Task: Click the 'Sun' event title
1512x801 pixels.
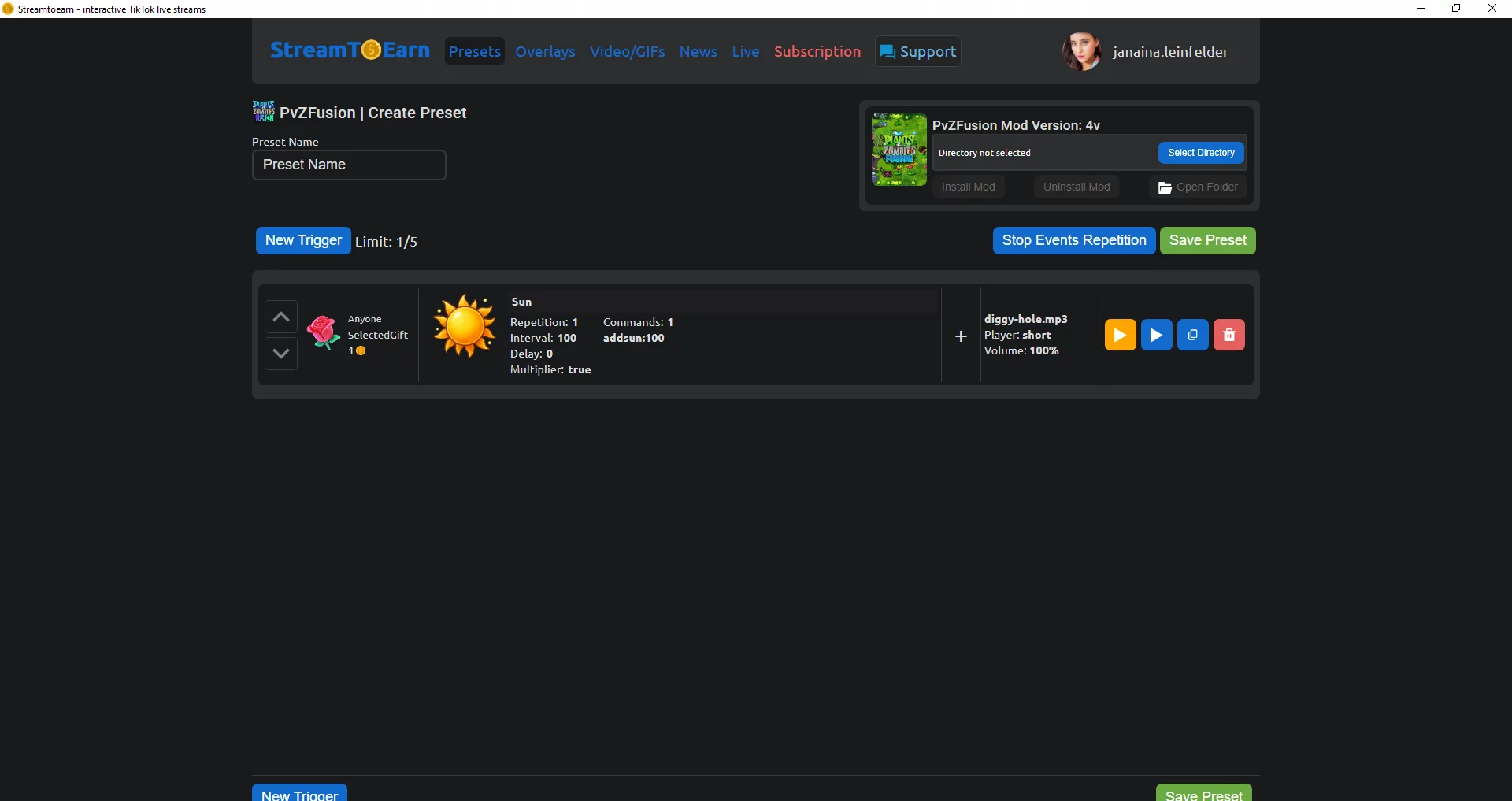Action: [521, 302]
